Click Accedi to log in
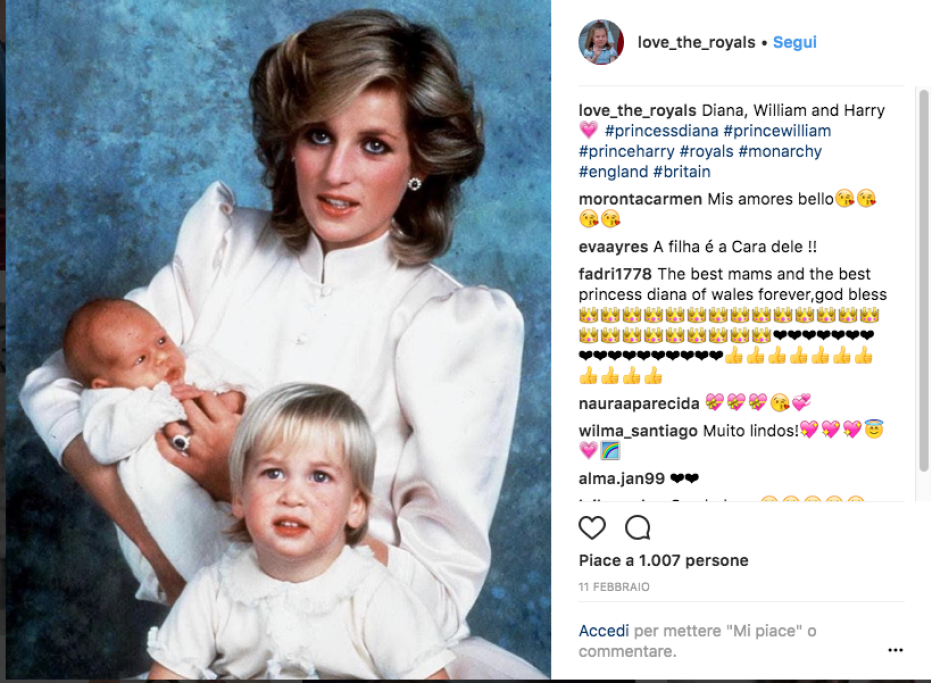The height and width of the screenshot is (683, 931). click(603, 631)
